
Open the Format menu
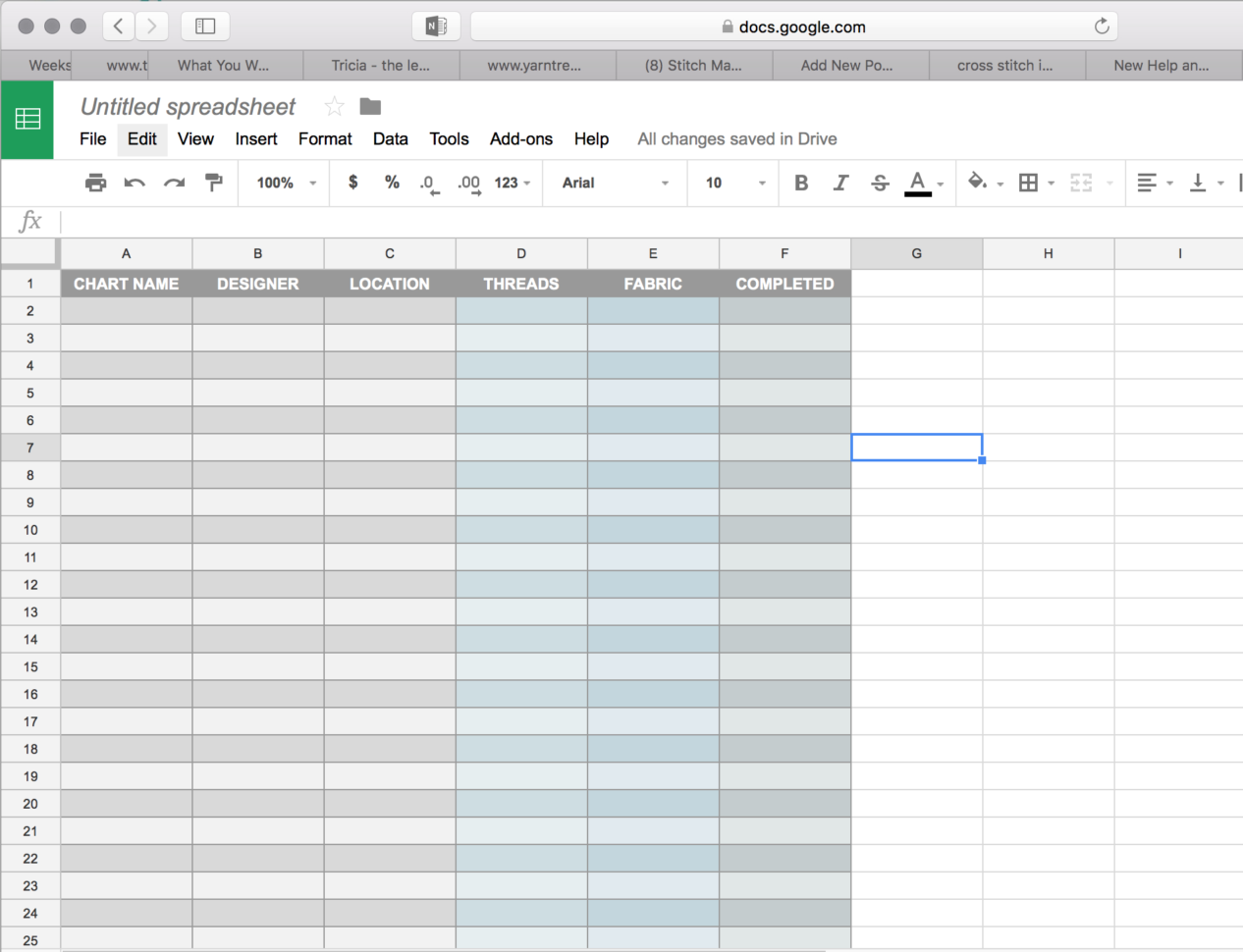325,138
